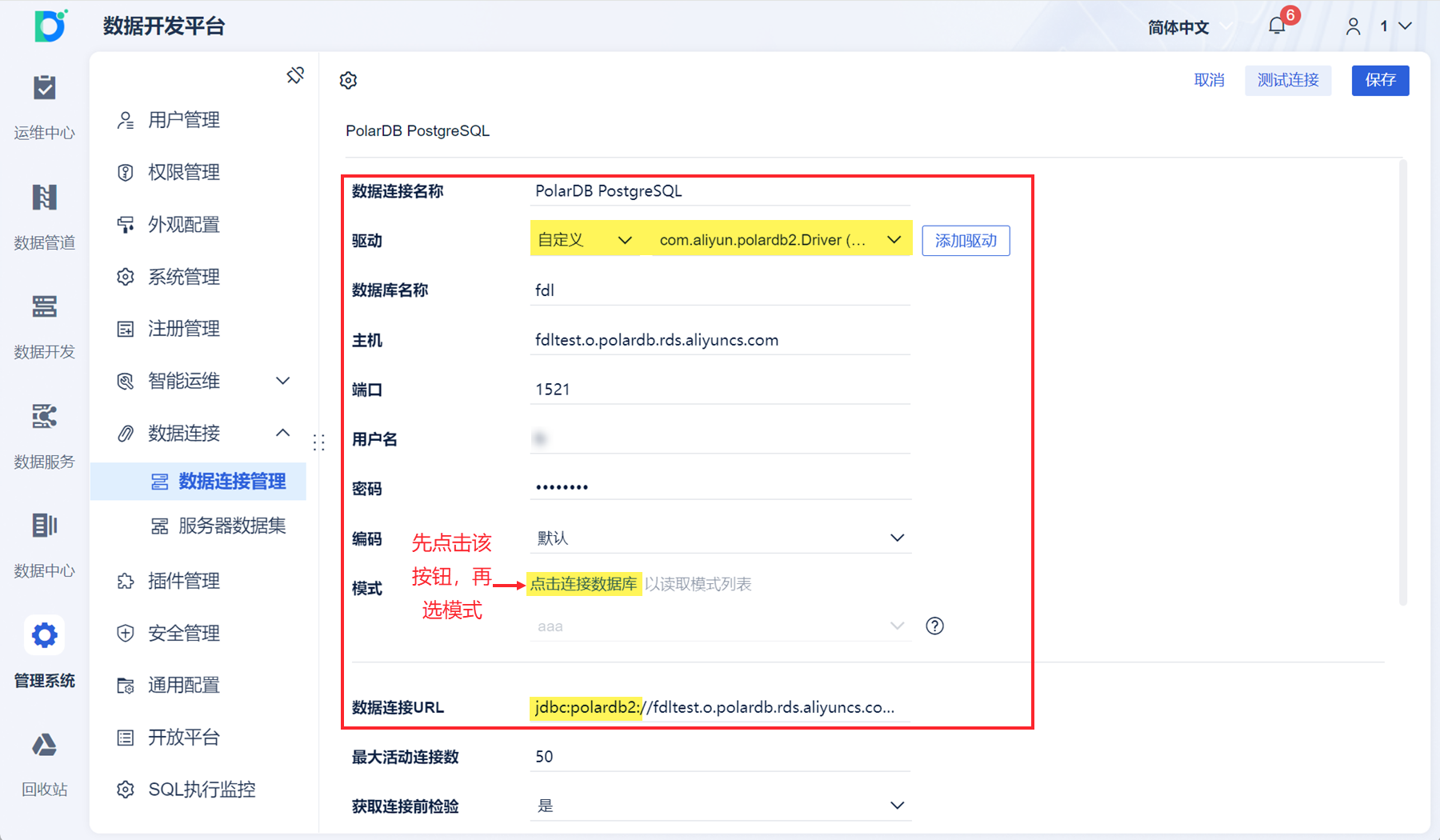Screen dimensions: 1440x840
Task: Click the 密码 password field
Action: tap(720, 486)
